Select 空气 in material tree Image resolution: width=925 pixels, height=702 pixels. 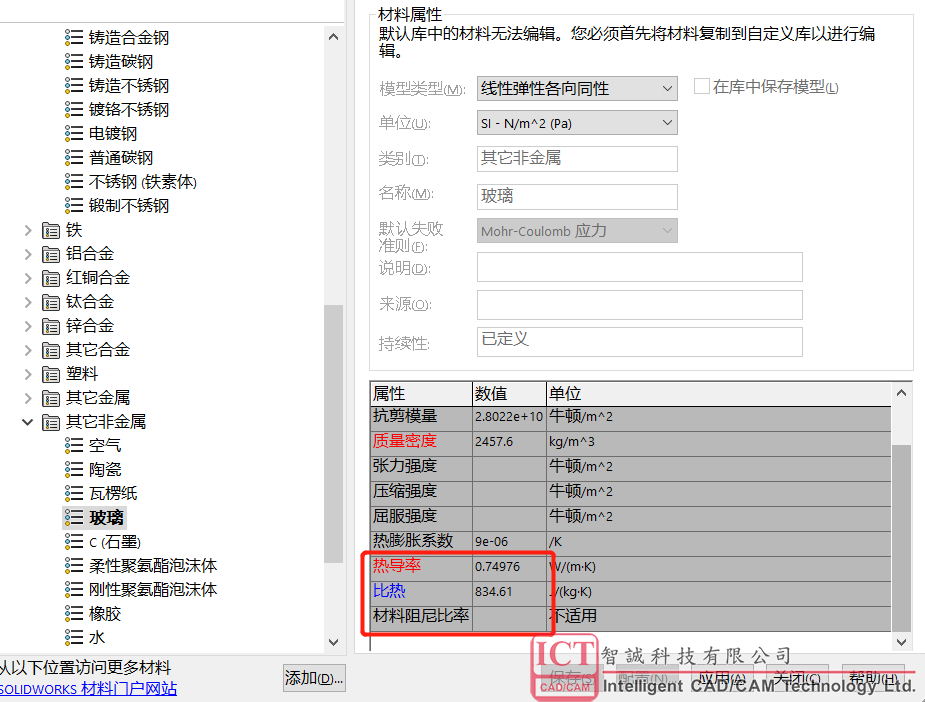105,446
